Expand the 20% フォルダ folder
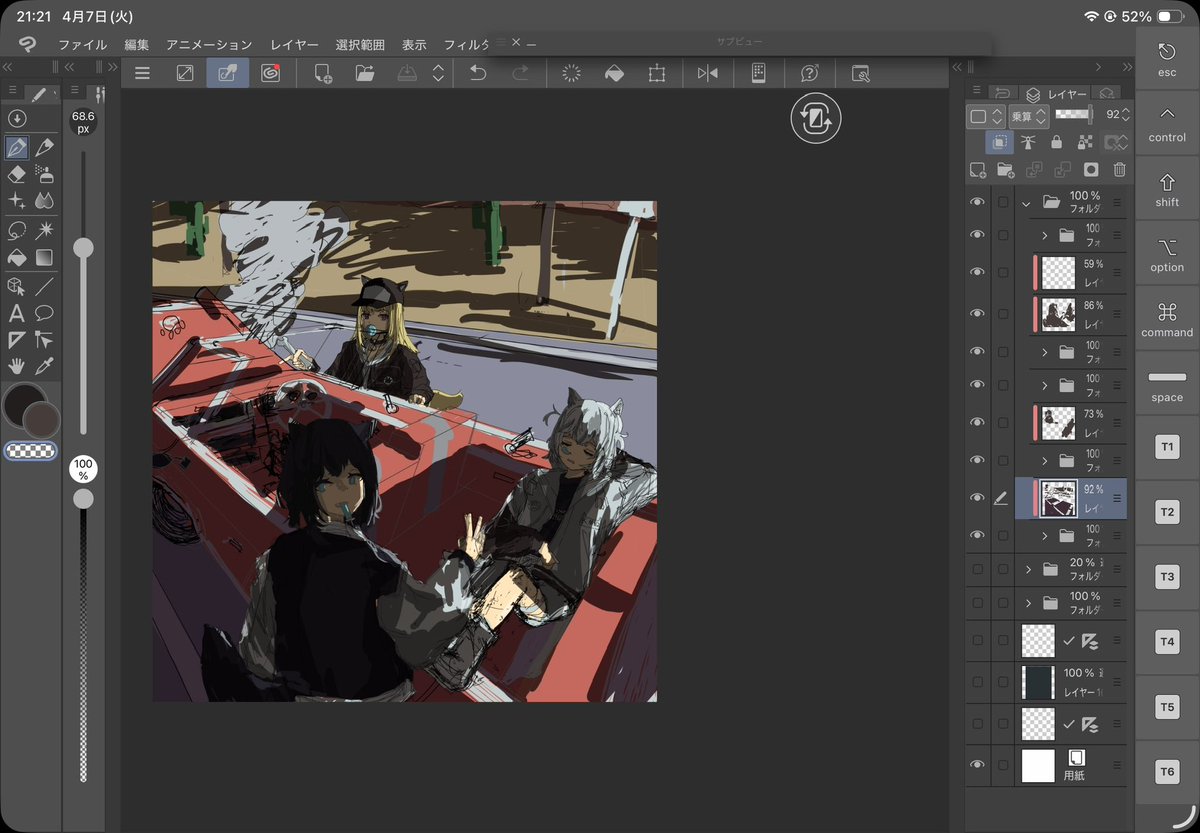The height and width of the screenshot is (833, 1200). coord(1028,570)
